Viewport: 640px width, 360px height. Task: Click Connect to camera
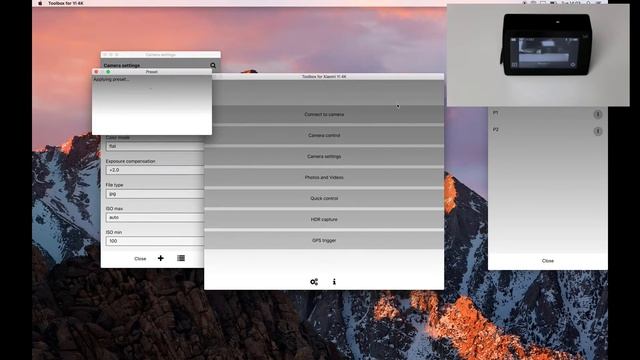tap(324, 114)
